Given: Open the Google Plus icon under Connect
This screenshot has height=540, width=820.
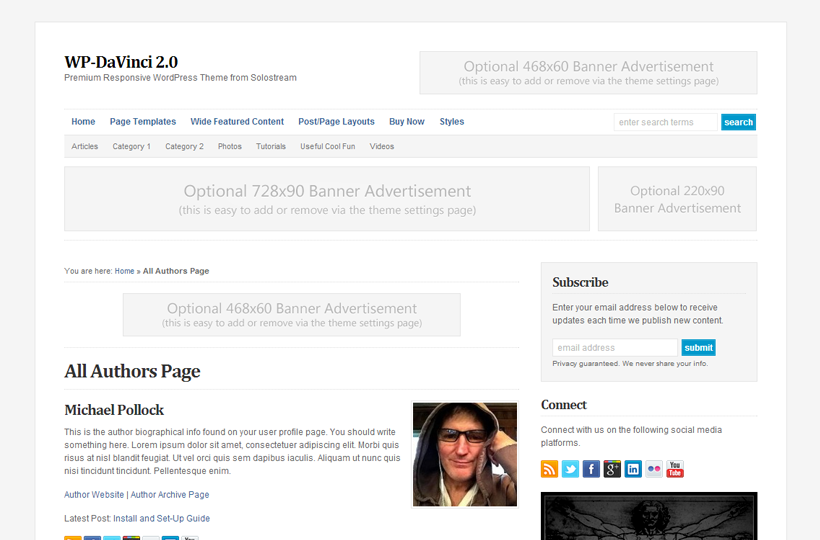Looking at the screenshot, I should [612, 469].
